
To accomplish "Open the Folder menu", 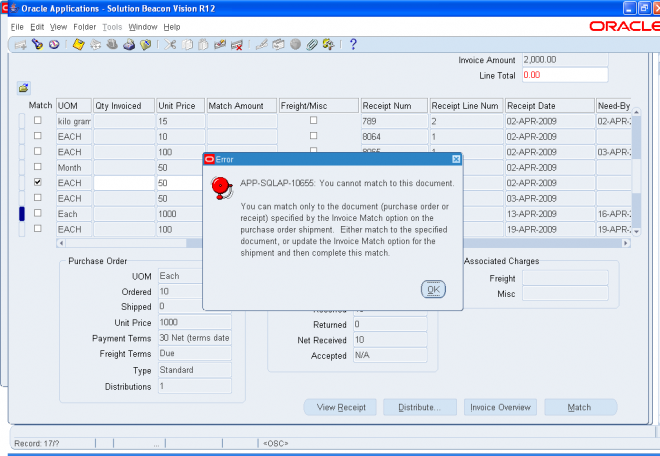I will (85, 27).
